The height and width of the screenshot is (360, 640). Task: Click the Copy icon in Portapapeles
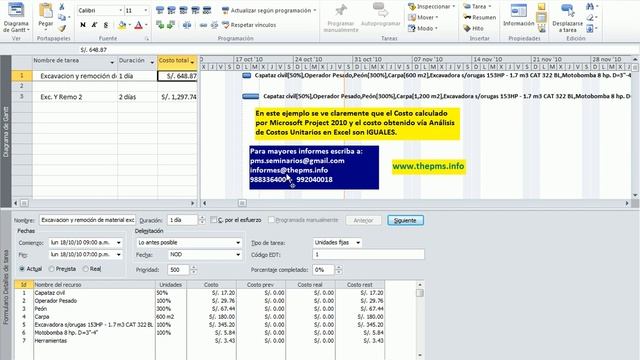[x=62, y=18]
